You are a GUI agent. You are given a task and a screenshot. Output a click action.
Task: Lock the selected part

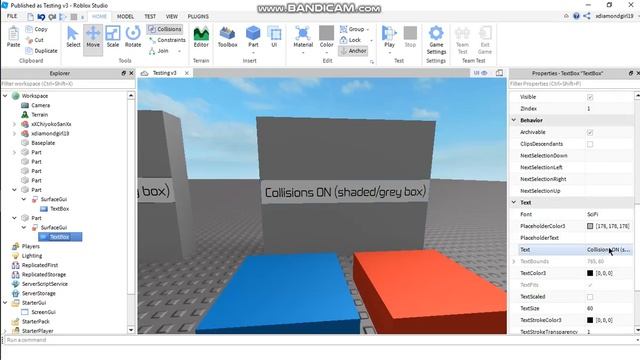coord(351,40)
